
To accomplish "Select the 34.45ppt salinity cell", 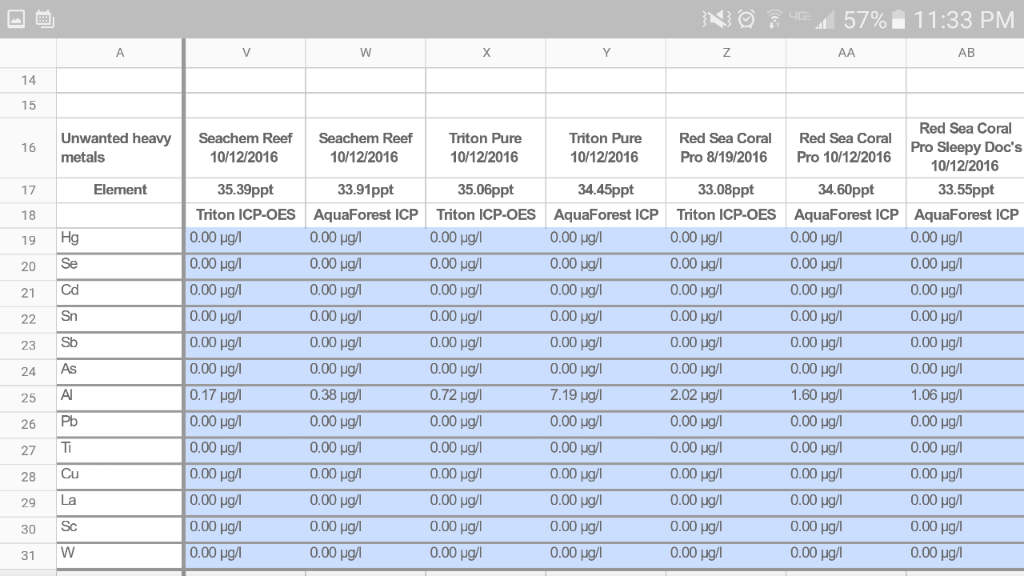I will click(606, 190).
